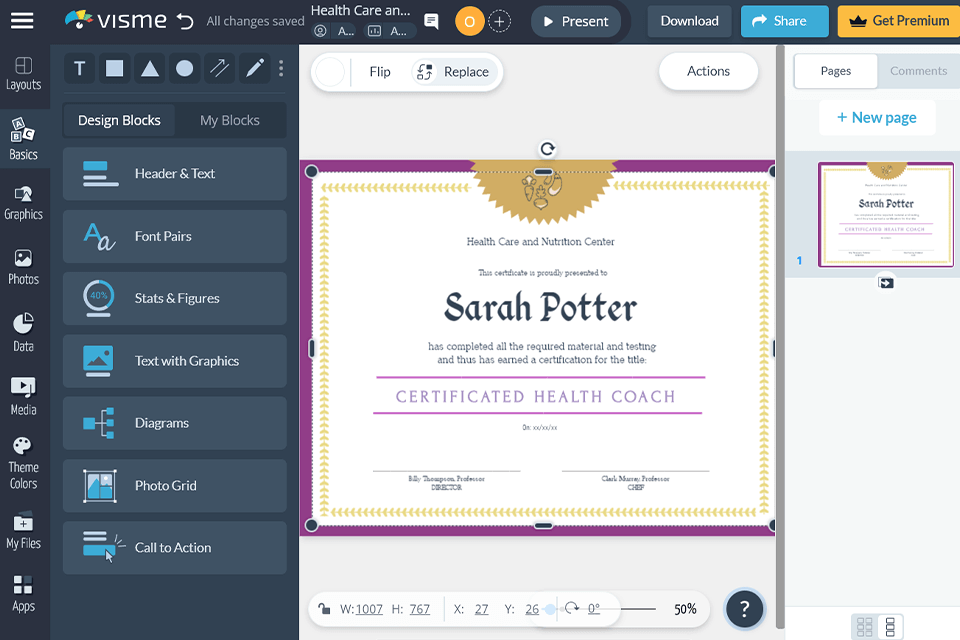Select the triangle shape tool
Image resolution: width=960 pixels, height=640 pixels.
pyautogui.click(x=149, y=68)
